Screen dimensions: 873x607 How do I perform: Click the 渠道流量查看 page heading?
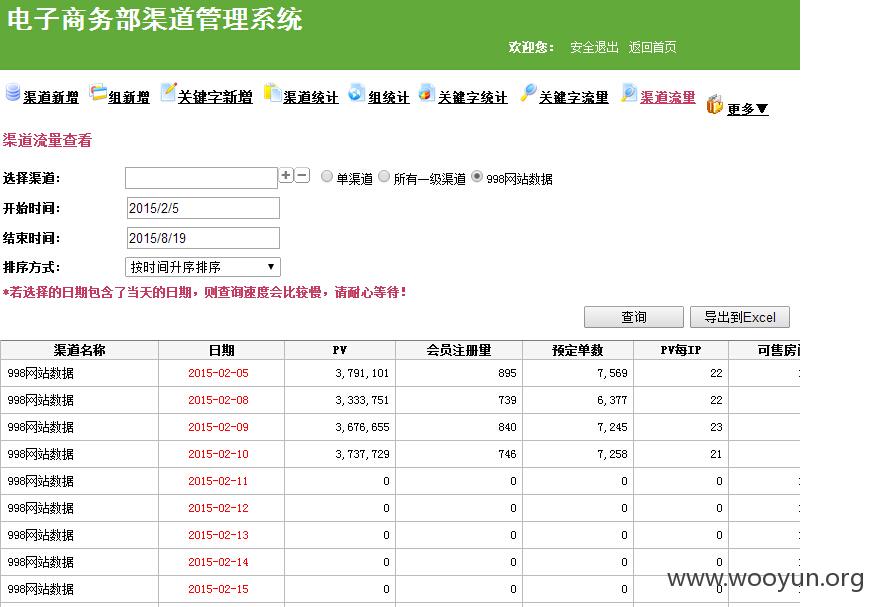pyautogui.click(x=47, y=140)
